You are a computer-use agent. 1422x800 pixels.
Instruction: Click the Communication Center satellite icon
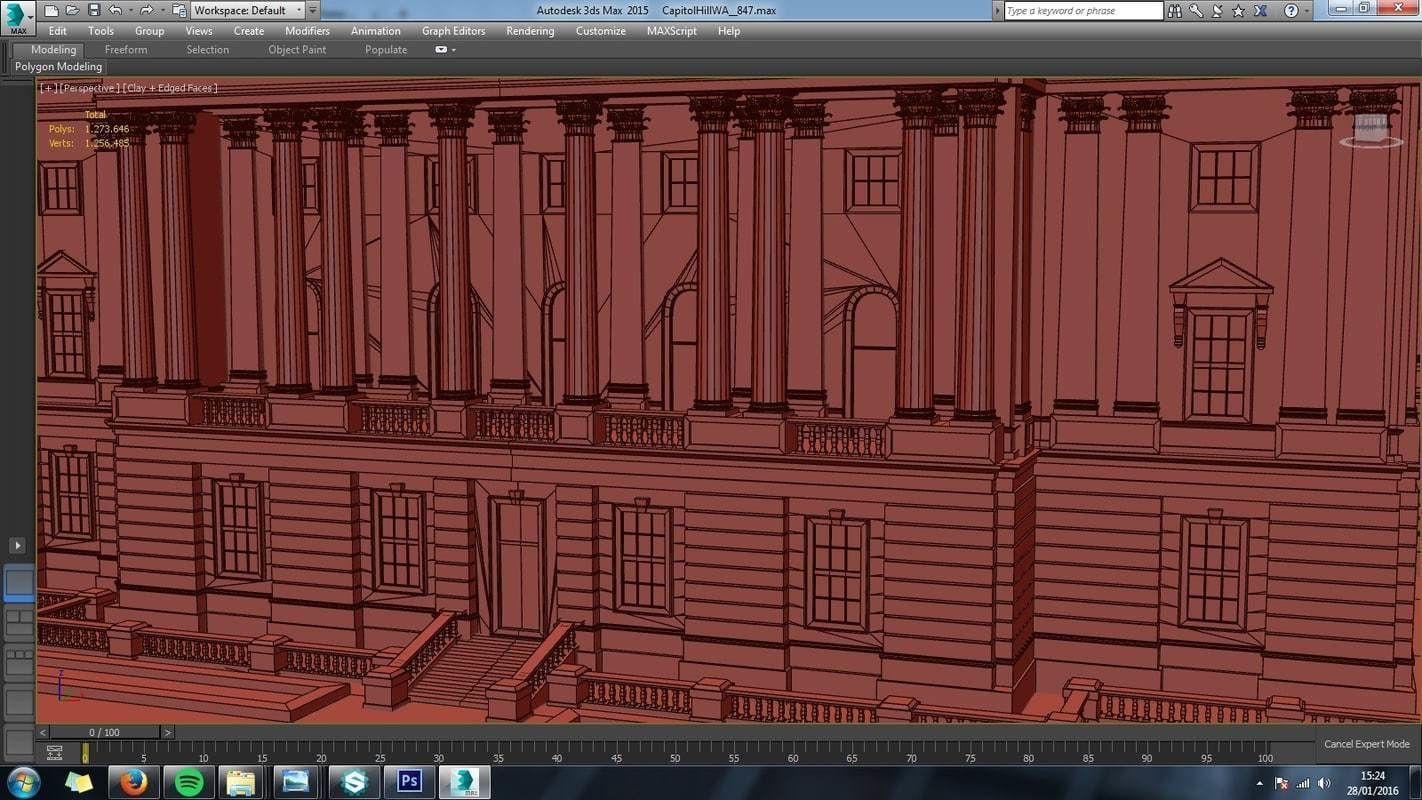point(1217,10)
